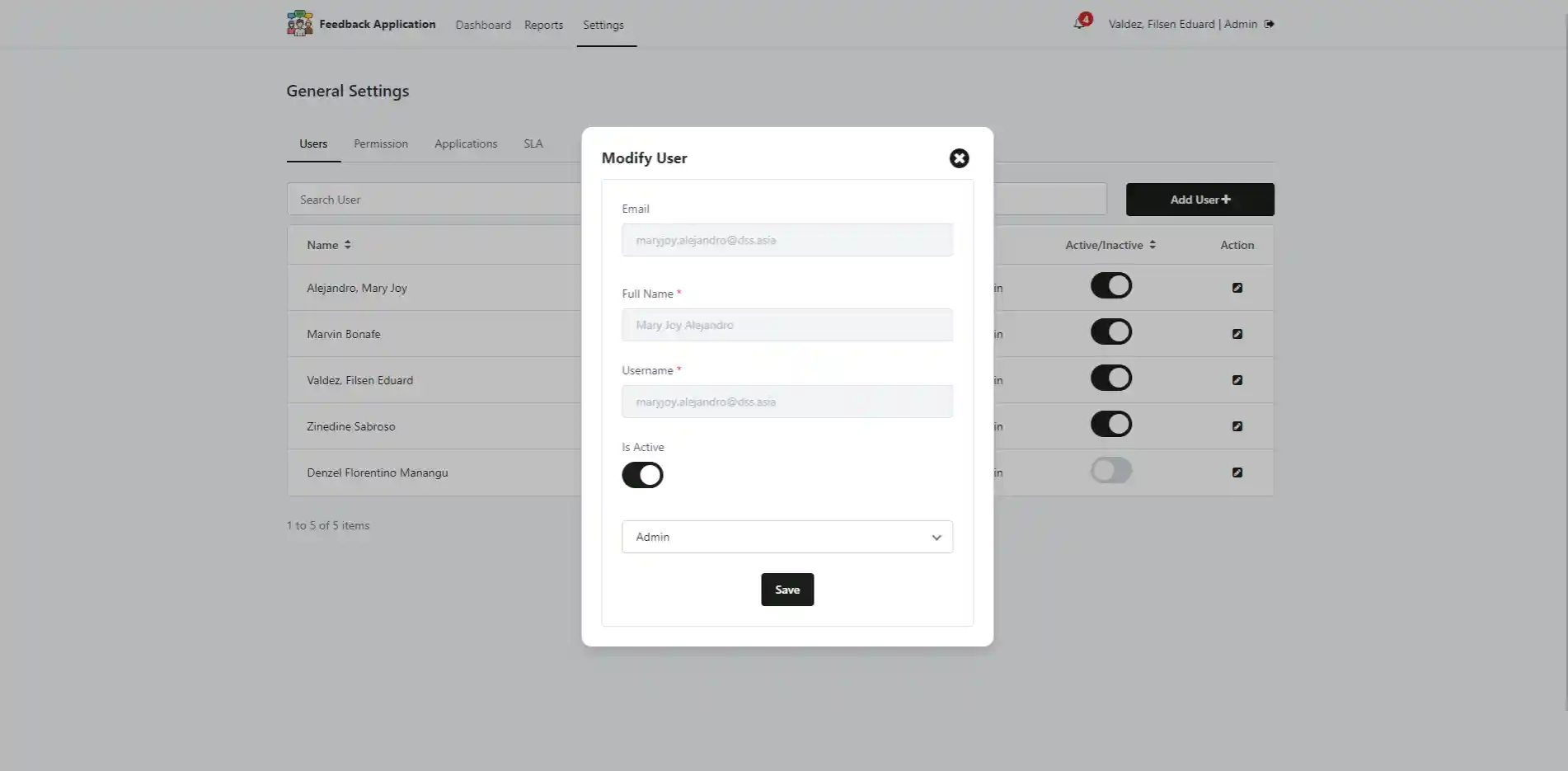Open the notifications bell

pyautogui.click(x=1079, y=23)
